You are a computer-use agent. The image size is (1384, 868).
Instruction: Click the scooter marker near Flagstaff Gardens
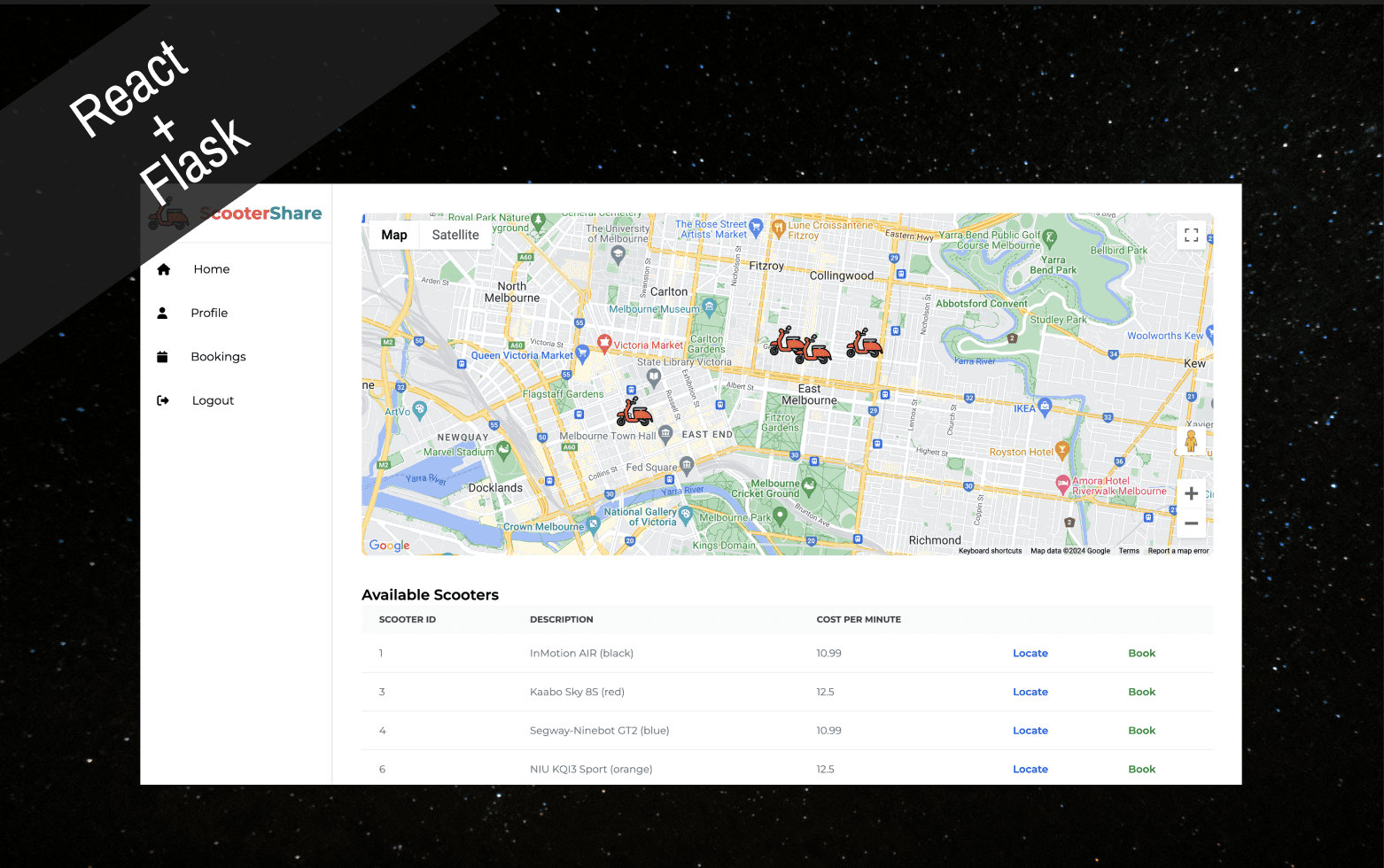point(634,412)
